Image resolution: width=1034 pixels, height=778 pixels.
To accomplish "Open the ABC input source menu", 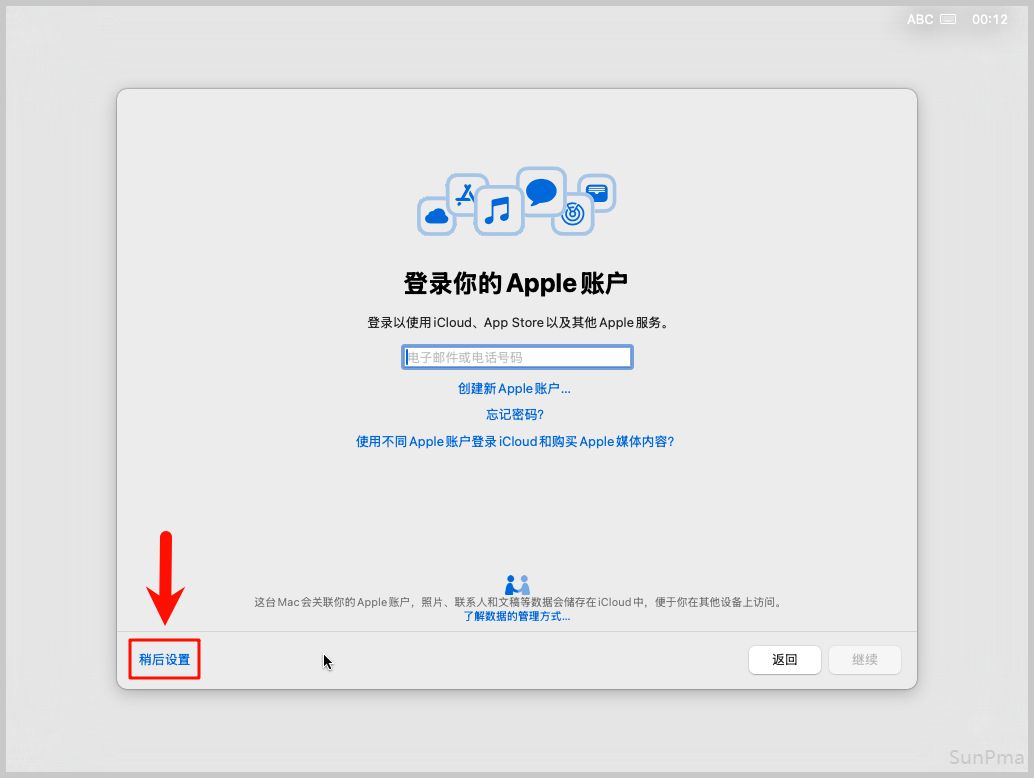I will 919,19.
